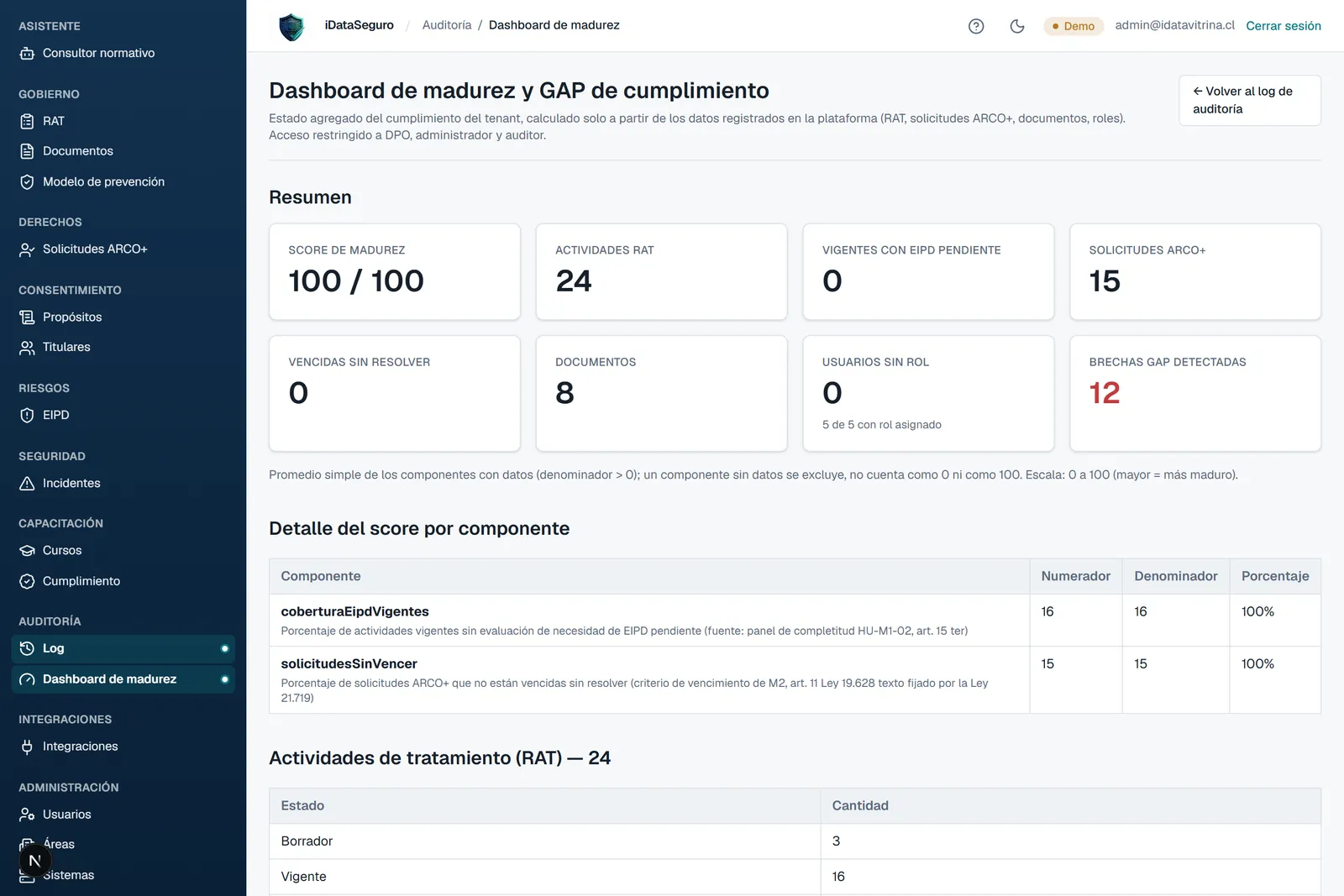Open Cumplimiento sidebar item
Viewport: 1344px width, 896px height.
pos(123,581)
